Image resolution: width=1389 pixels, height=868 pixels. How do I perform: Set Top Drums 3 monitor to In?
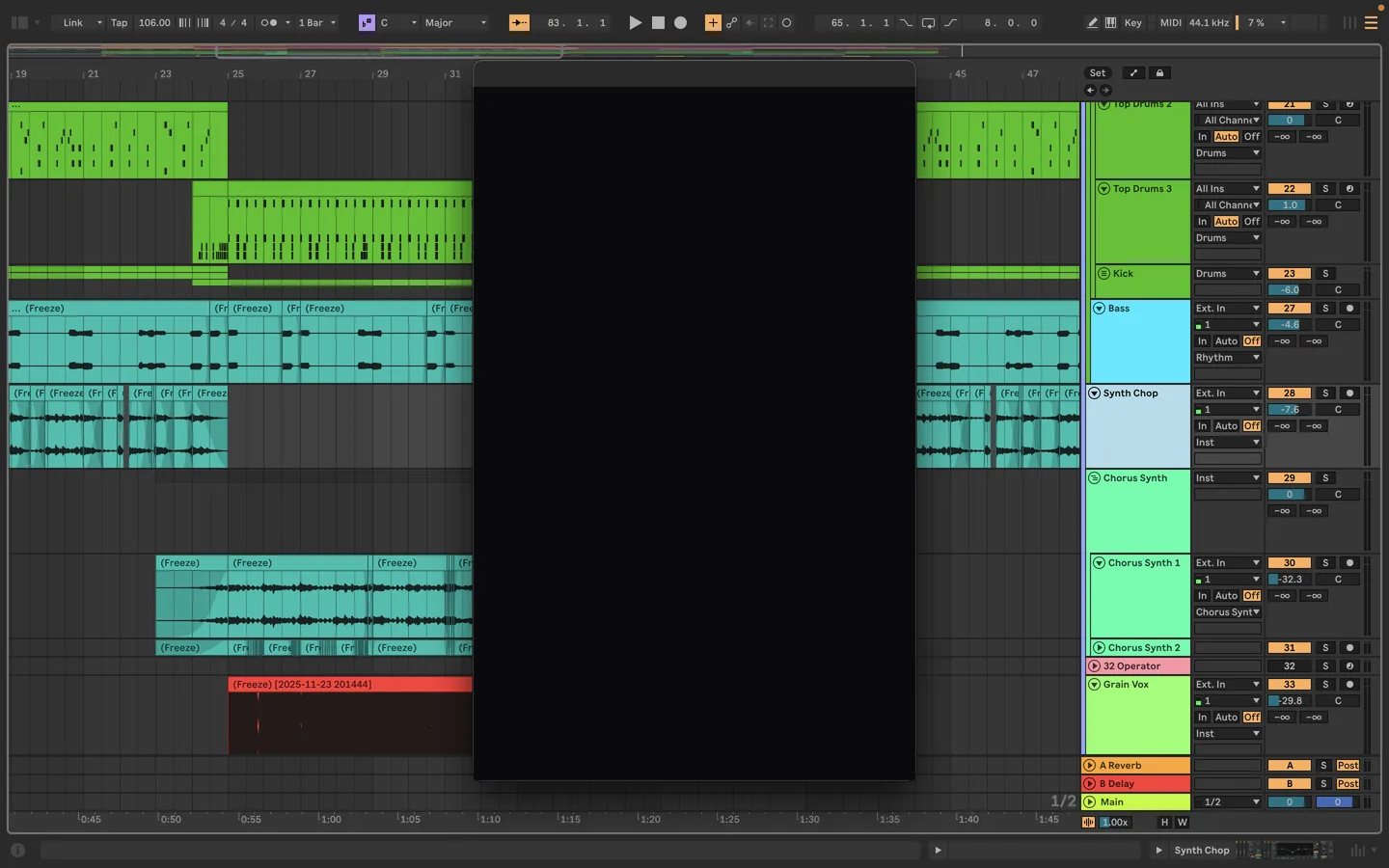point(1202,222)
